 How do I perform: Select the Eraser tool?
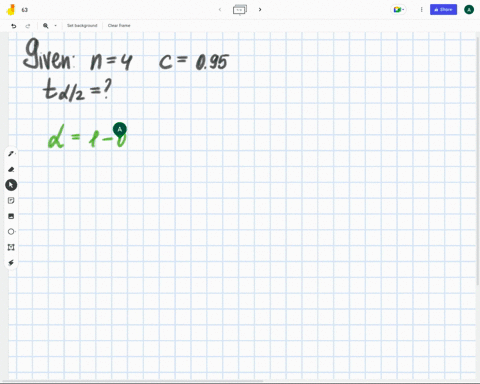(x=11, y=169)
